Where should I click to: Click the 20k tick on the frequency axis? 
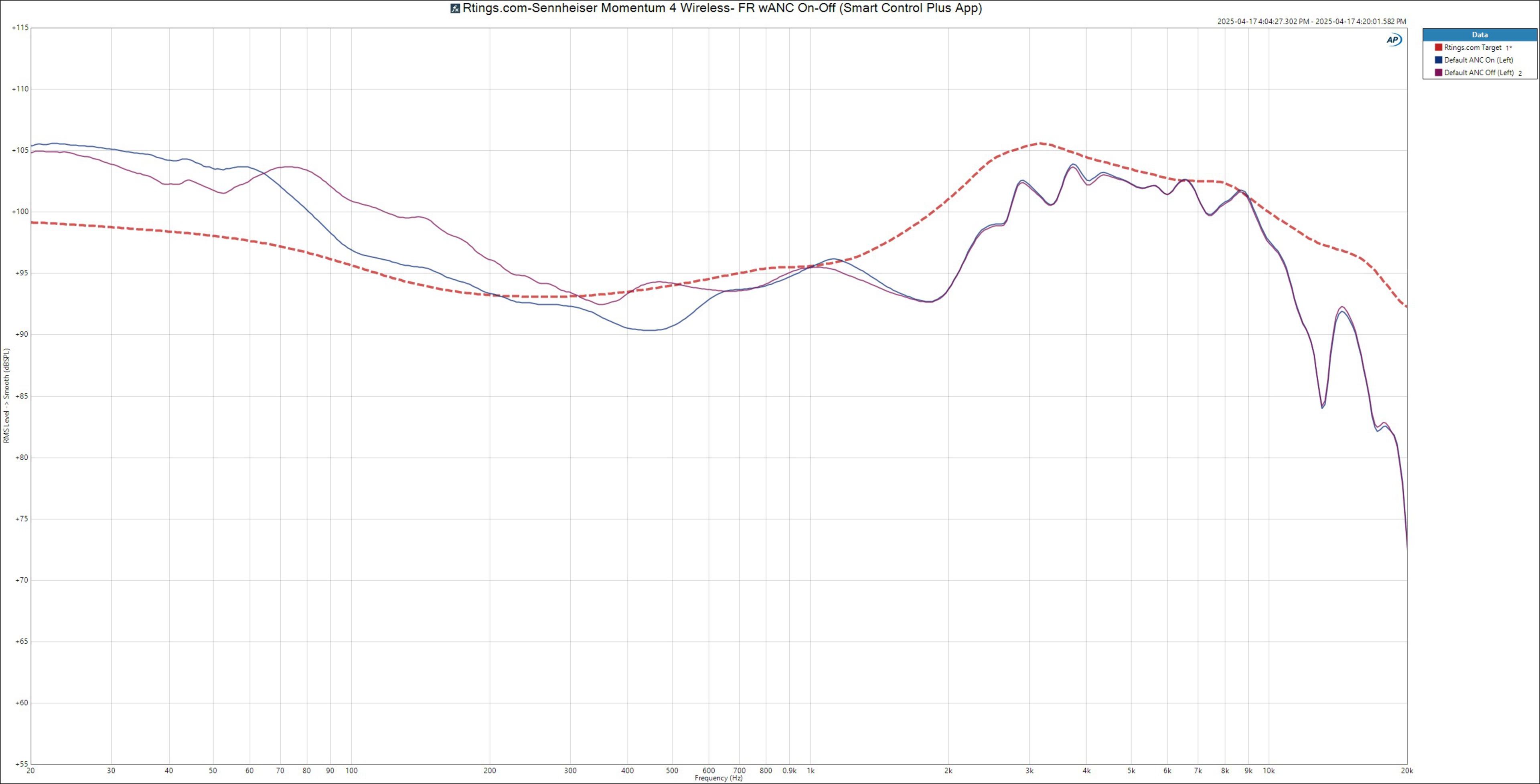click(1407, 771)
